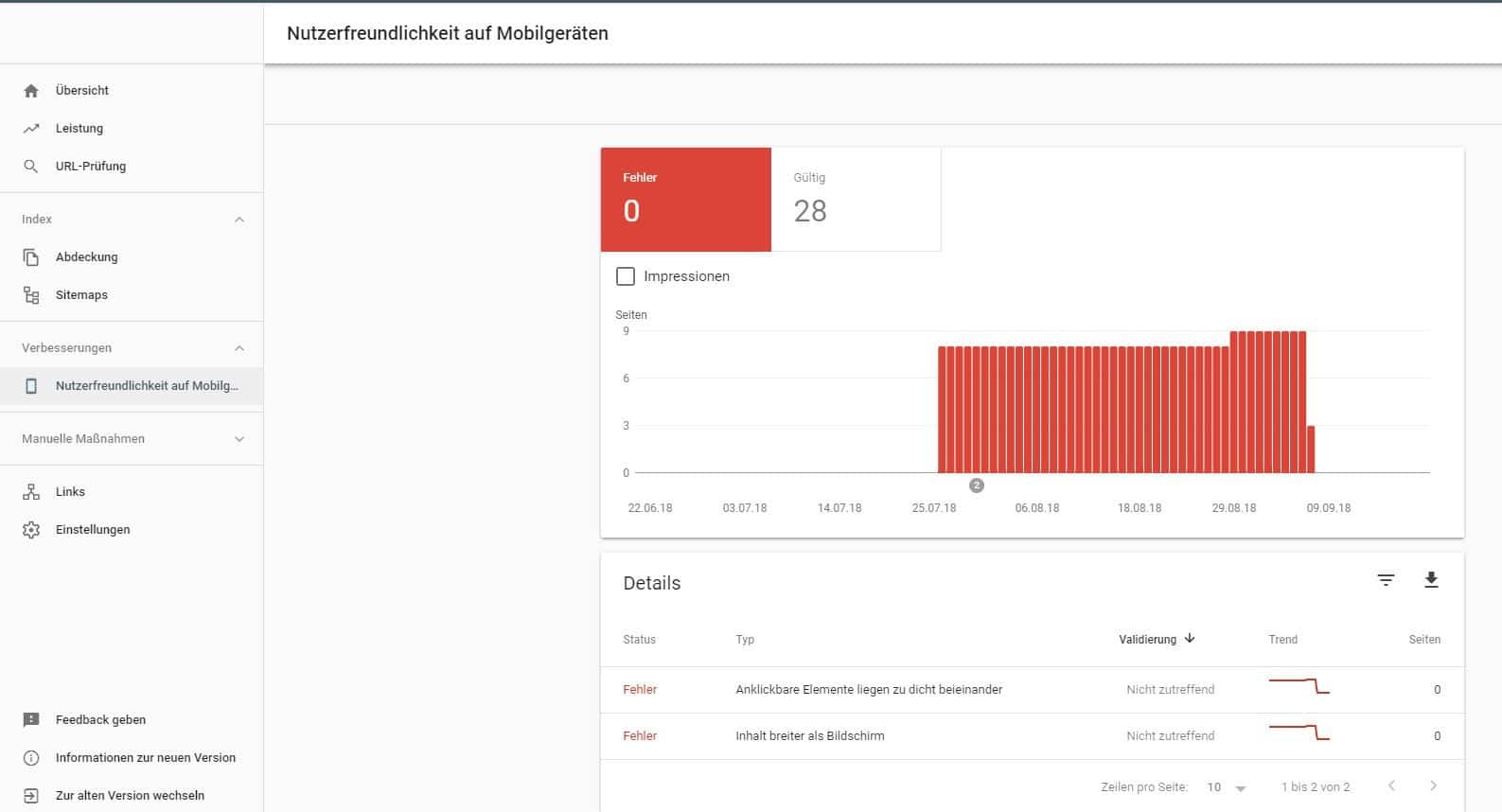The height and width of the screenshot is (812, 1502).
Task: Open the filter icon in Details
Action: pos(1386,580)
